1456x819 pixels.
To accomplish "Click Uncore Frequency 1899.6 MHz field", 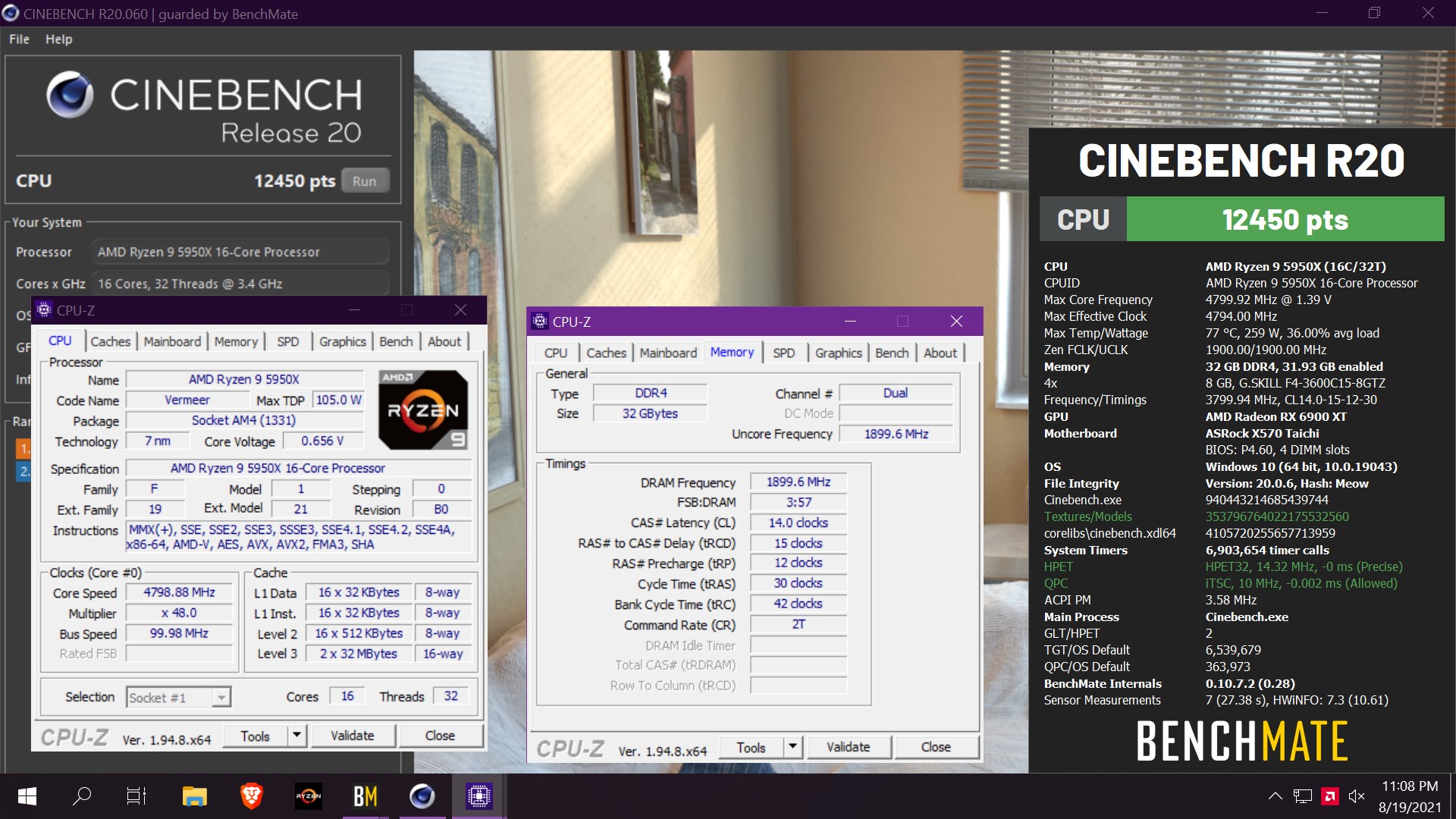I will point(896,434).
